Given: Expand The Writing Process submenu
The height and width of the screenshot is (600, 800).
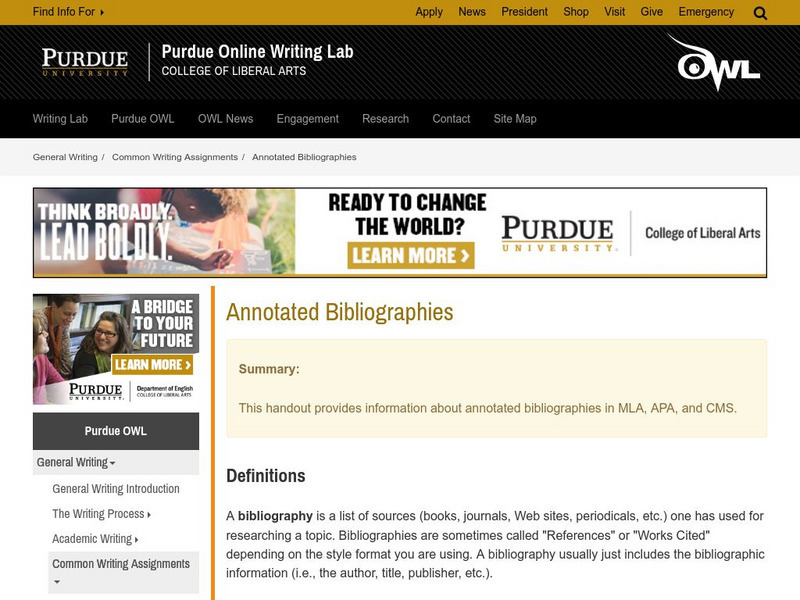Looking at the screenshot, I should (102, 514).
